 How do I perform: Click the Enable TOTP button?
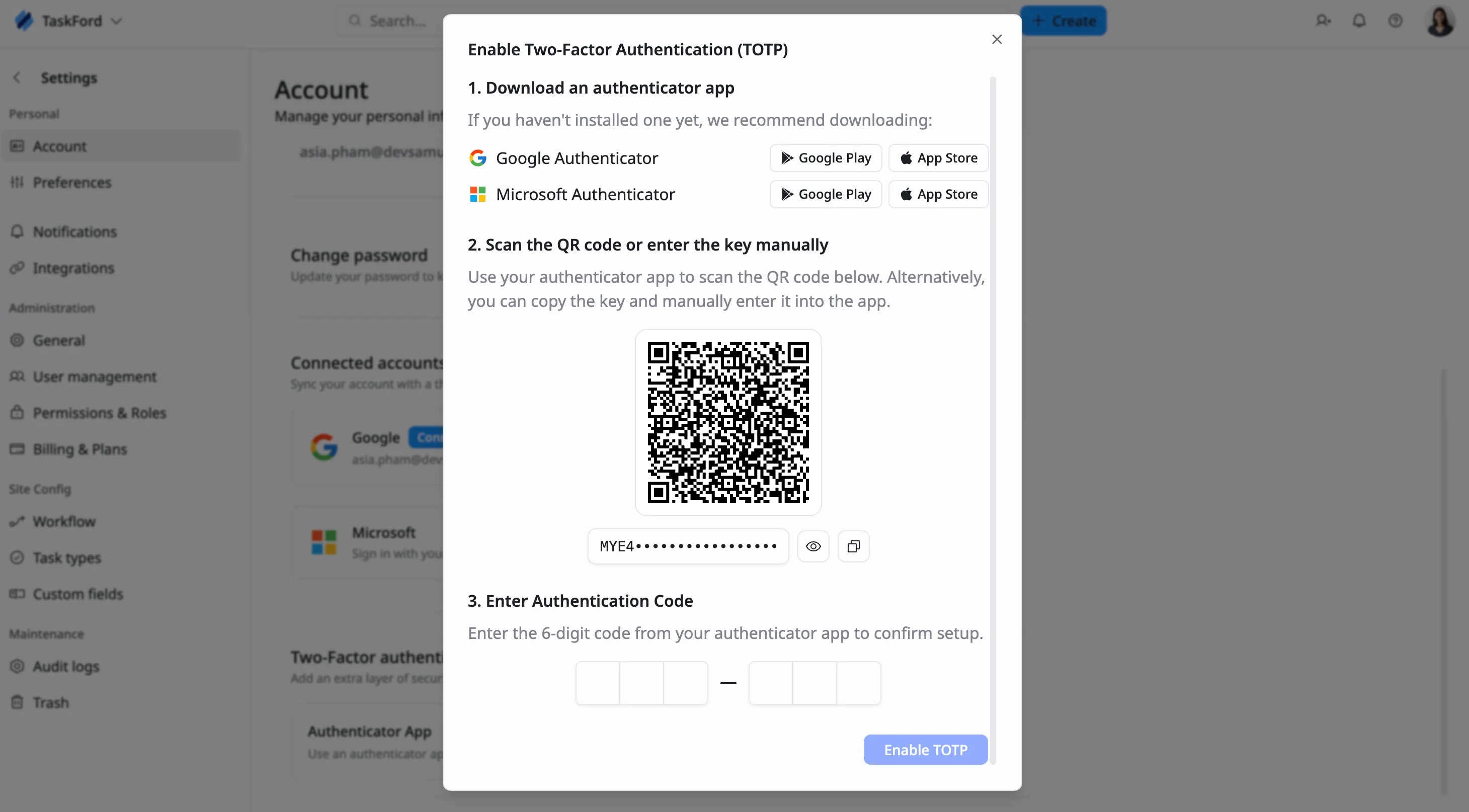(926, 749)
